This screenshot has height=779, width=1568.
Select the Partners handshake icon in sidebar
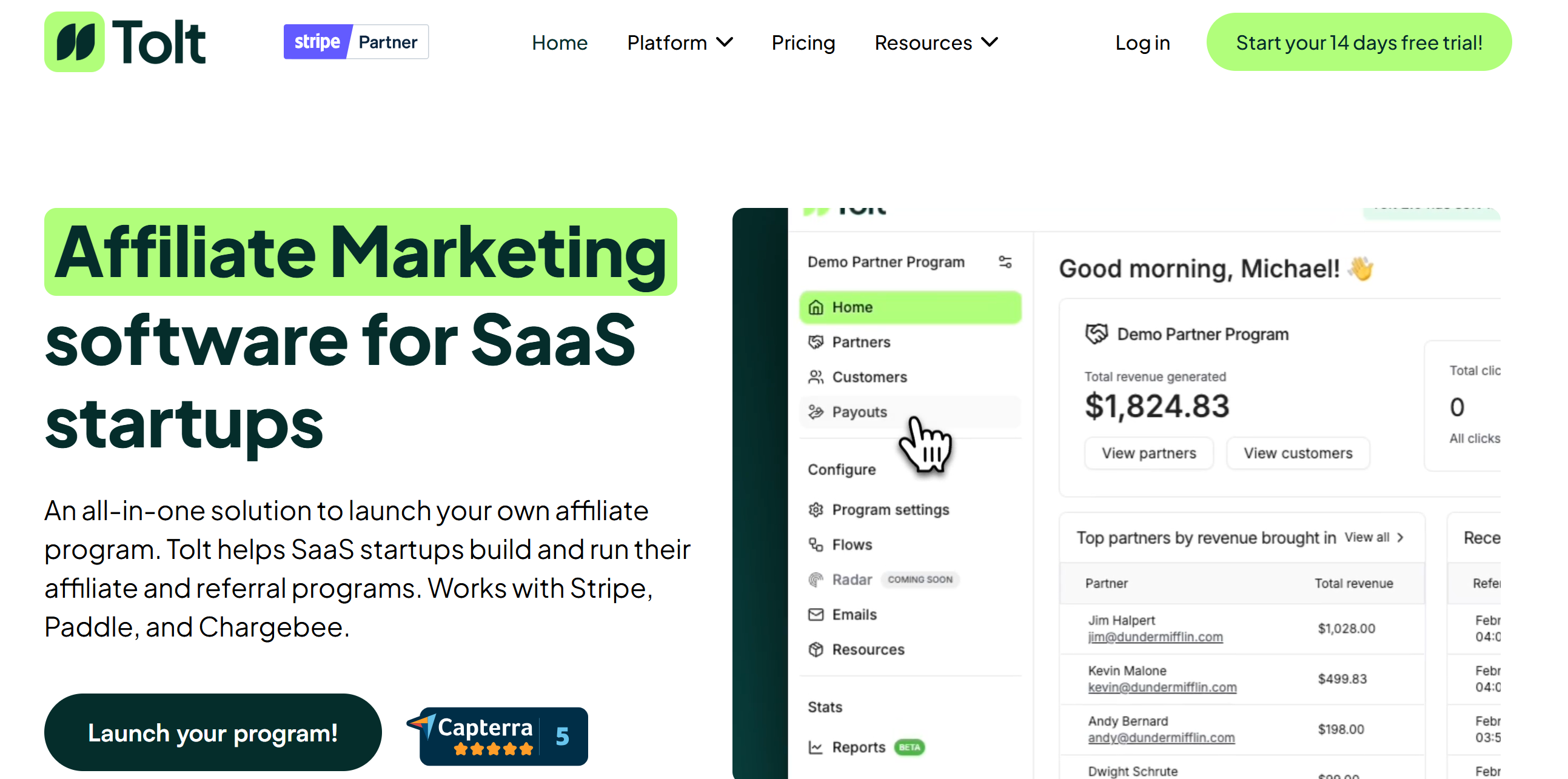click(816, 342)
